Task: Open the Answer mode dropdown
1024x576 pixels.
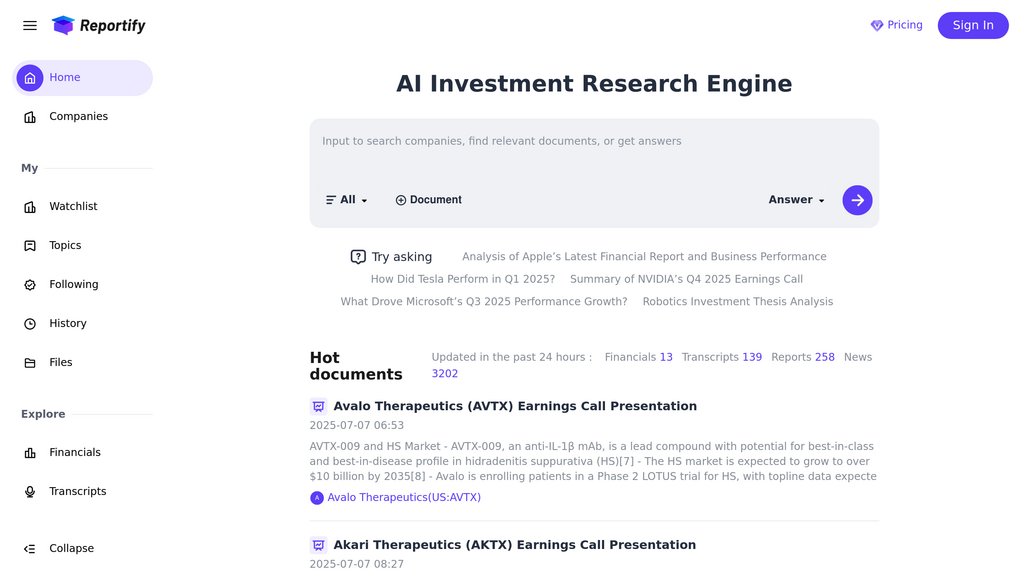Action: click(796, 200)
